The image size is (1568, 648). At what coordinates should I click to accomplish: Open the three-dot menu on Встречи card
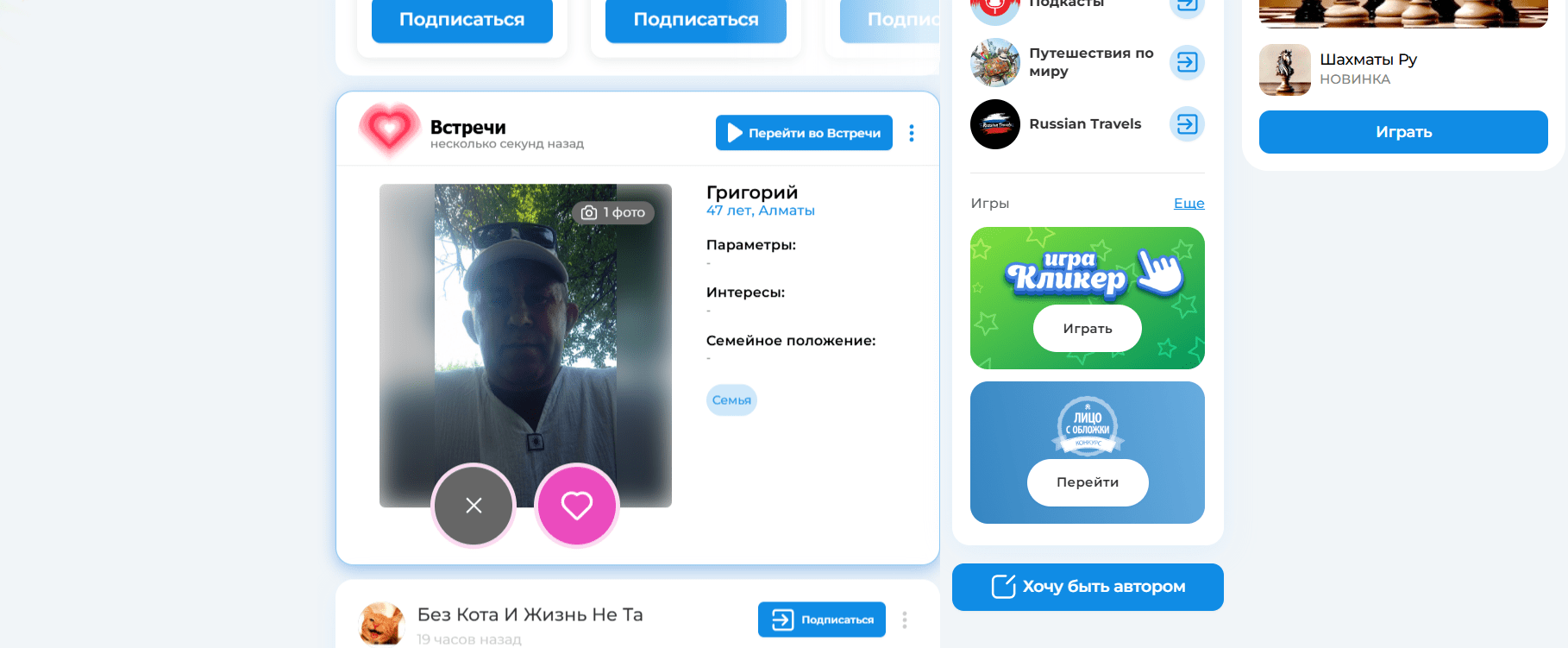pyautogui.click(x=911, y=133)
